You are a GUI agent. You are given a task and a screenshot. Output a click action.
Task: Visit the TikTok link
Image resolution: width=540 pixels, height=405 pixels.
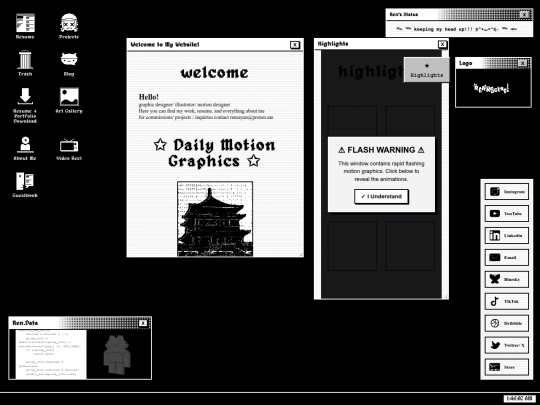tap(507, 301)
